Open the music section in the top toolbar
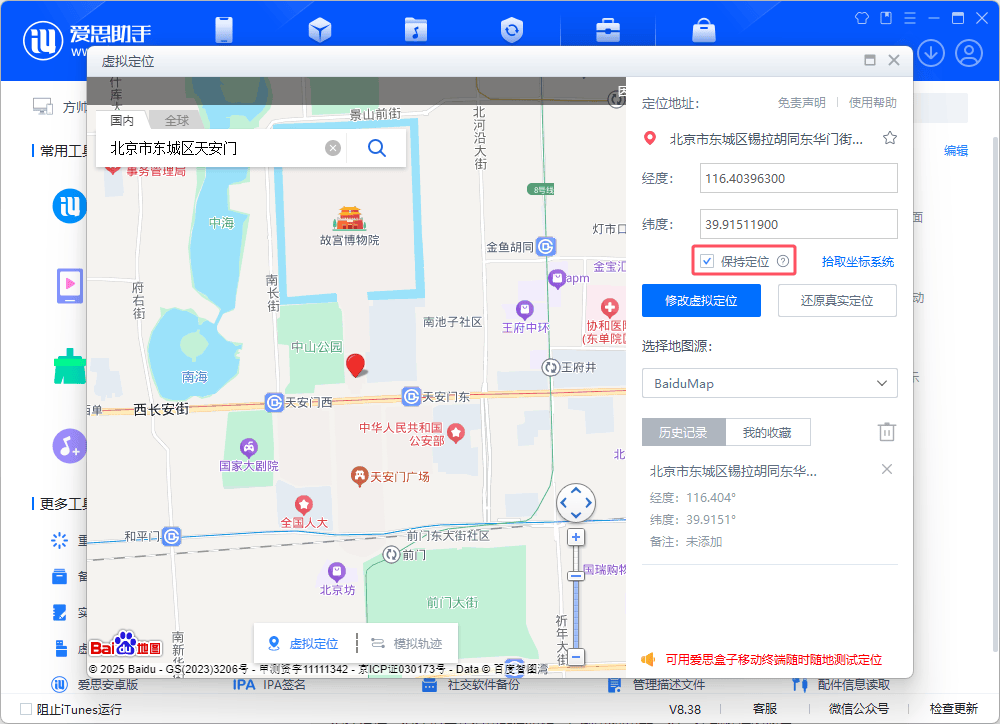The height and width of the screenshot is (724, 1000). tap(416, 30)
